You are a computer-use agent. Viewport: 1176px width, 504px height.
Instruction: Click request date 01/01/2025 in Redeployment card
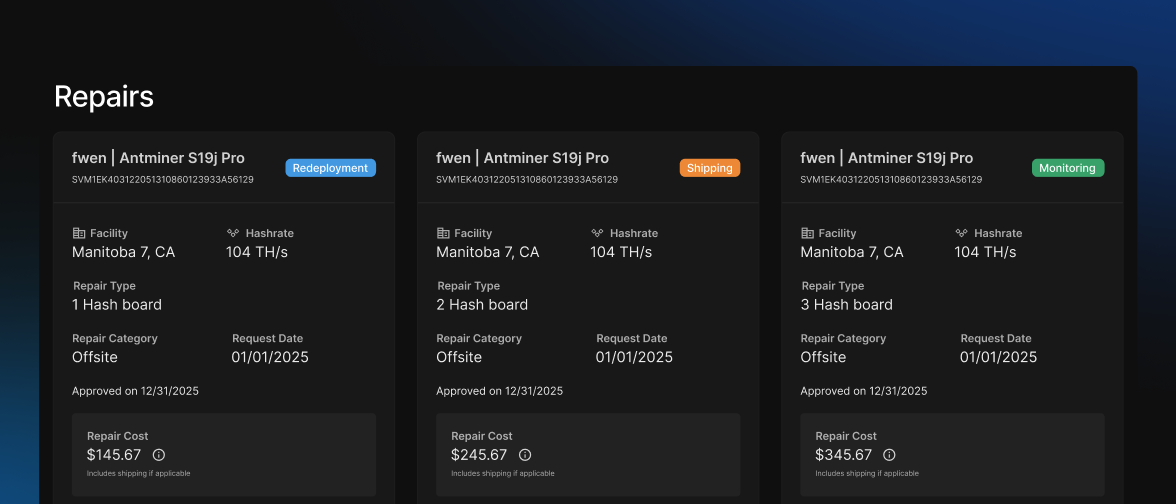coord(270,357)
